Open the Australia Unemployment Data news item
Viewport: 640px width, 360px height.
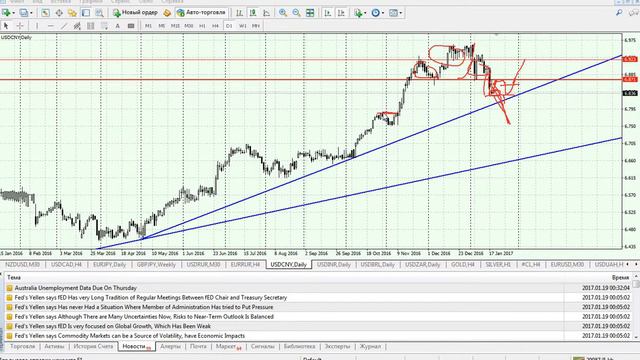(76, 288)
